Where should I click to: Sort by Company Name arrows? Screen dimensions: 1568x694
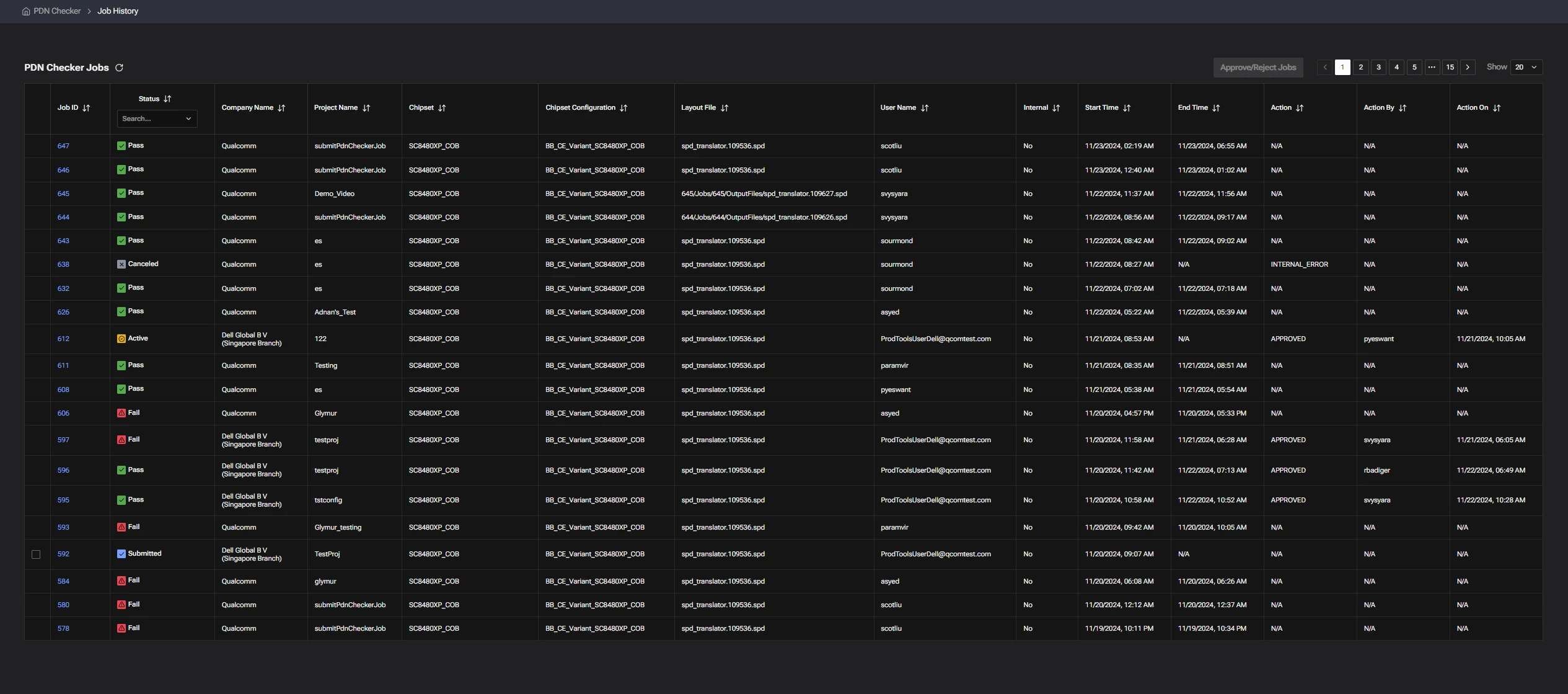click(281, 108)
